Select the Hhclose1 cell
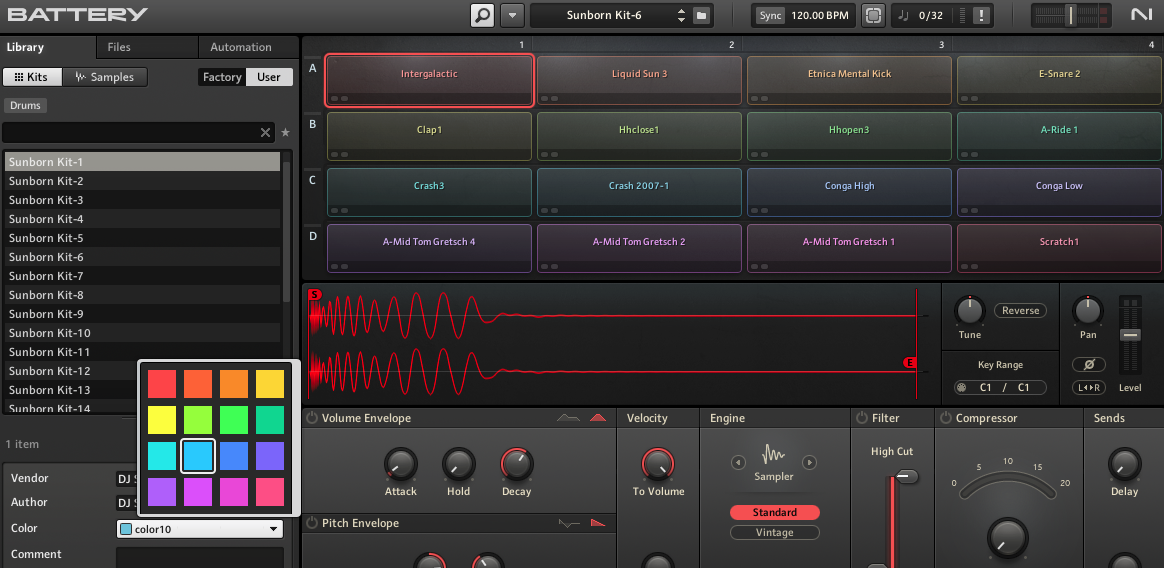 click(639, 137)
